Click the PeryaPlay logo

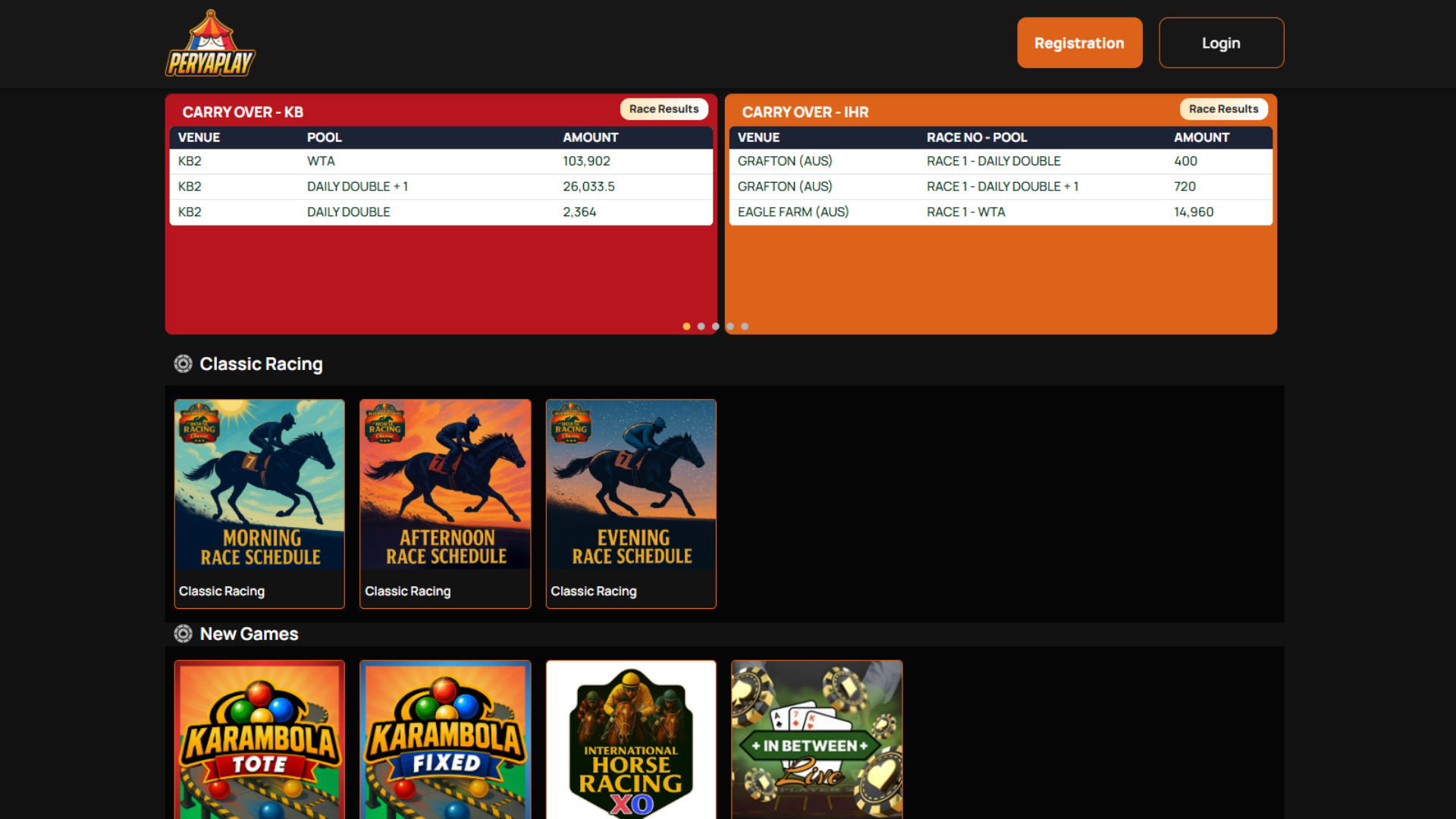210,43
